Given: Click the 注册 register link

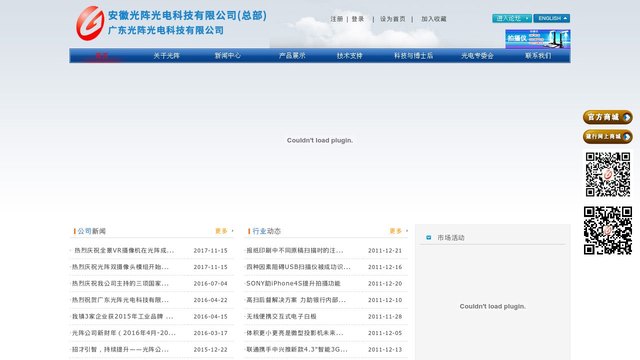Looking at the screenshot, I should 337,19.
